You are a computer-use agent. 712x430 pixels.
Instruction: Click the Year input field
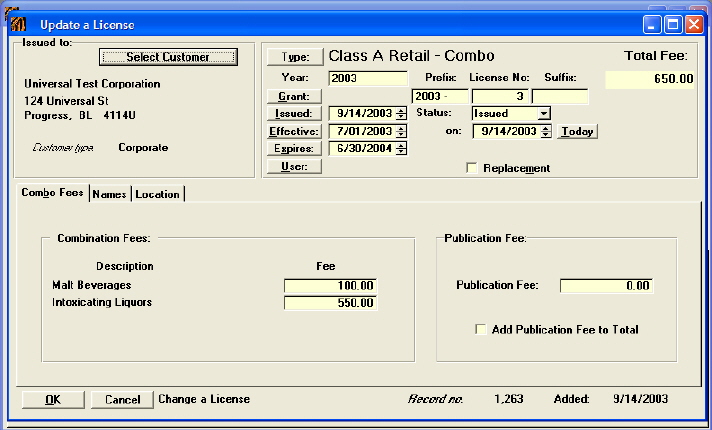pos(367,77)
